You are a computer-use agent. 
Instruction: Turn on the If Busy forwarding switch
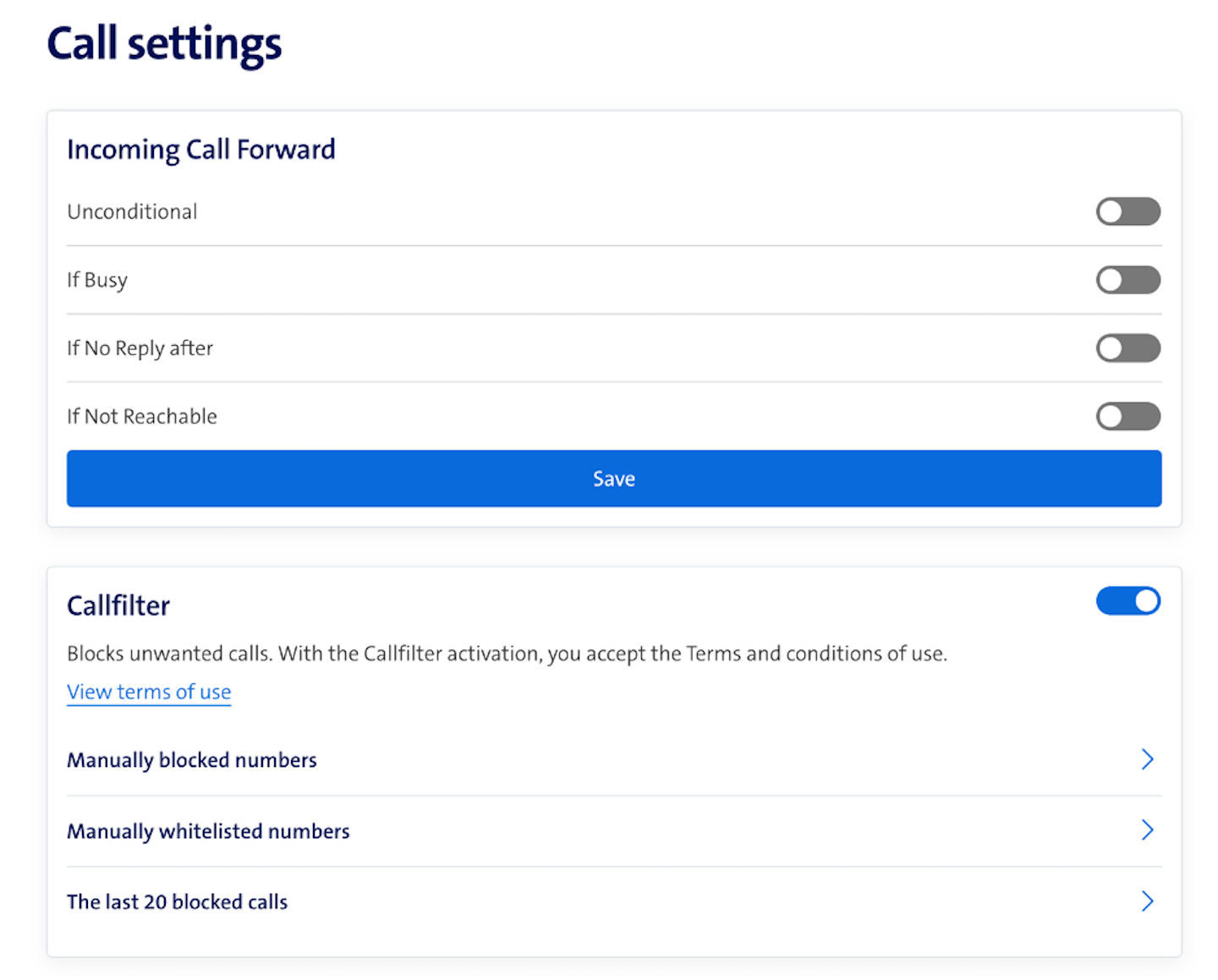pyautogui.click(x=1127, y=280)
